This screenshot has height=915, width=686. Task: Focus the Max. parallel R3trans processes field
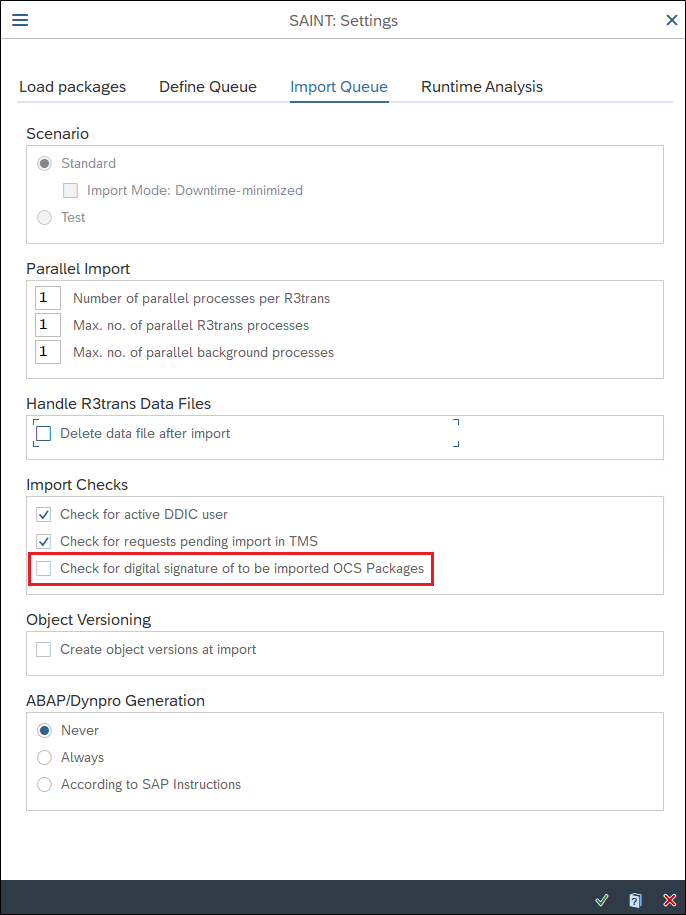pyautogui.click(x=48, y=325)
